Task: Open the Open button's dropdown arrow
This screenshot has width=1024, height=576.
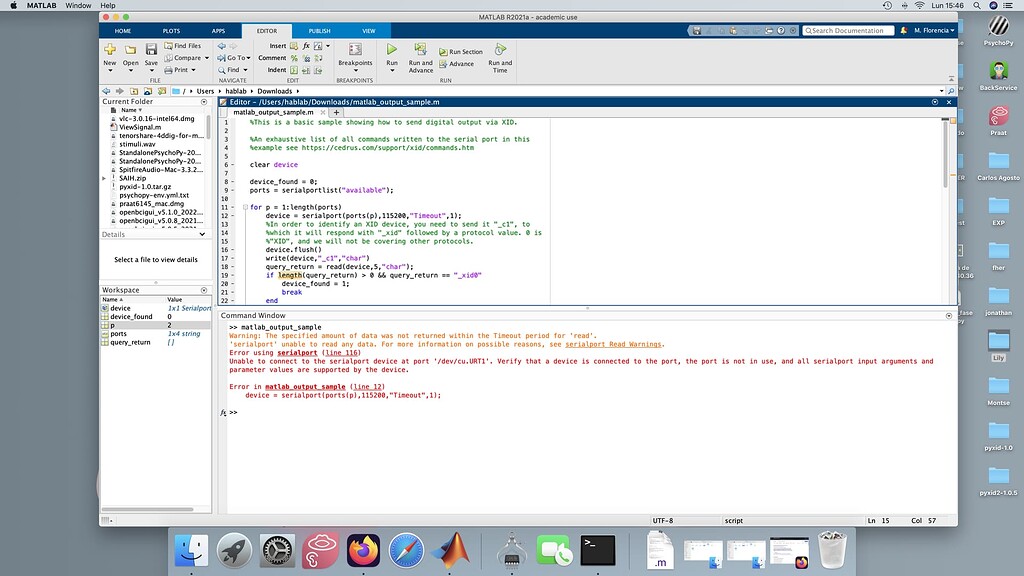Action: pos(130,70)
